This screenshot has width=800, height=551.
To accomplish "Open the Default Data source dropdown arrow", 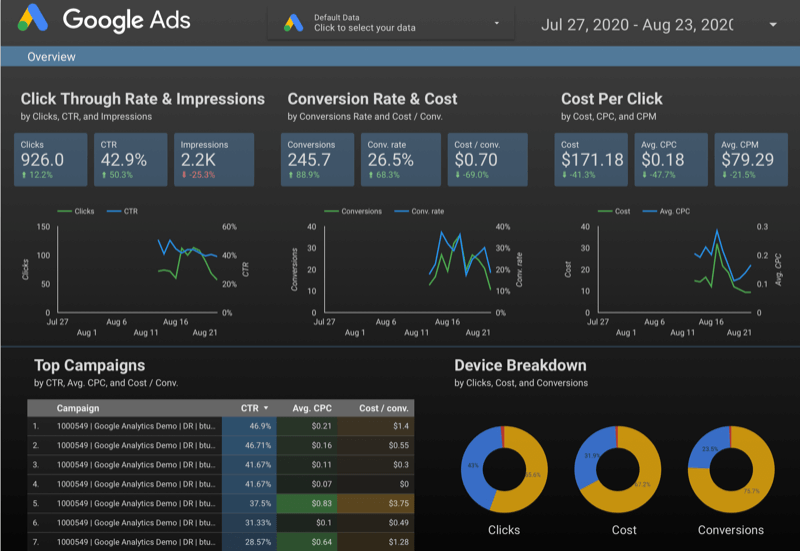I will point(496,23).
